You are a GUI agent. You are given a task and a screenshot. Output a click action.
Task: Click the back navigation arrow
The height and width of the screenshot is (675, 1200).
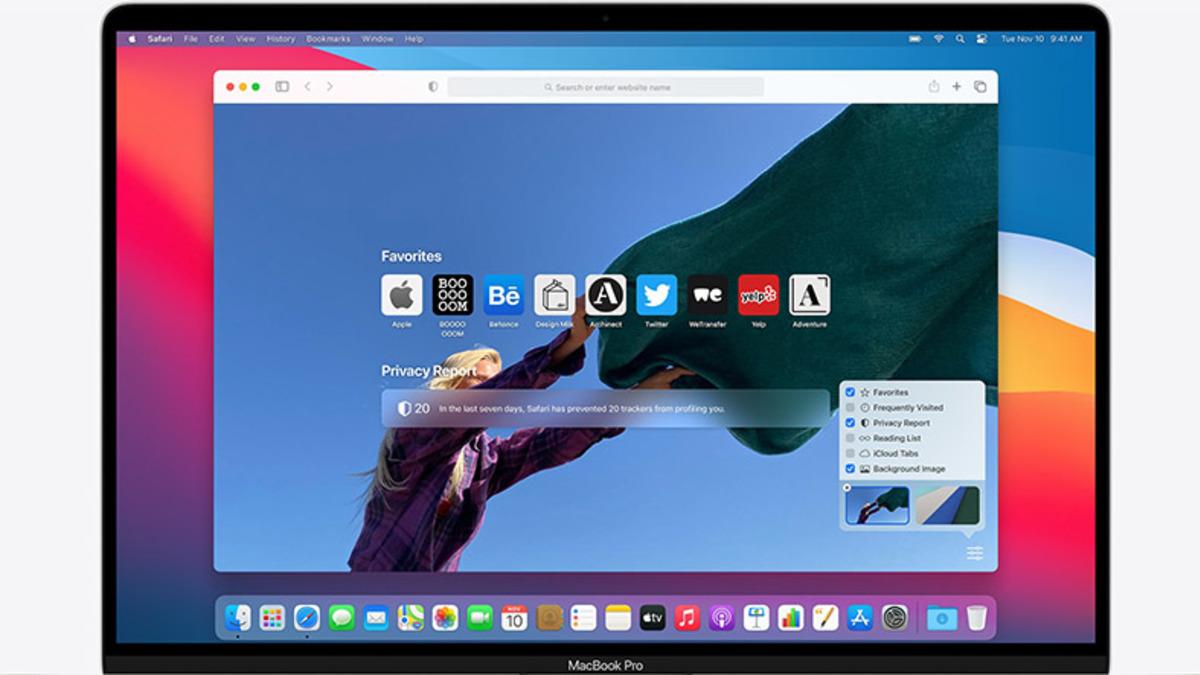click(307, 87)
